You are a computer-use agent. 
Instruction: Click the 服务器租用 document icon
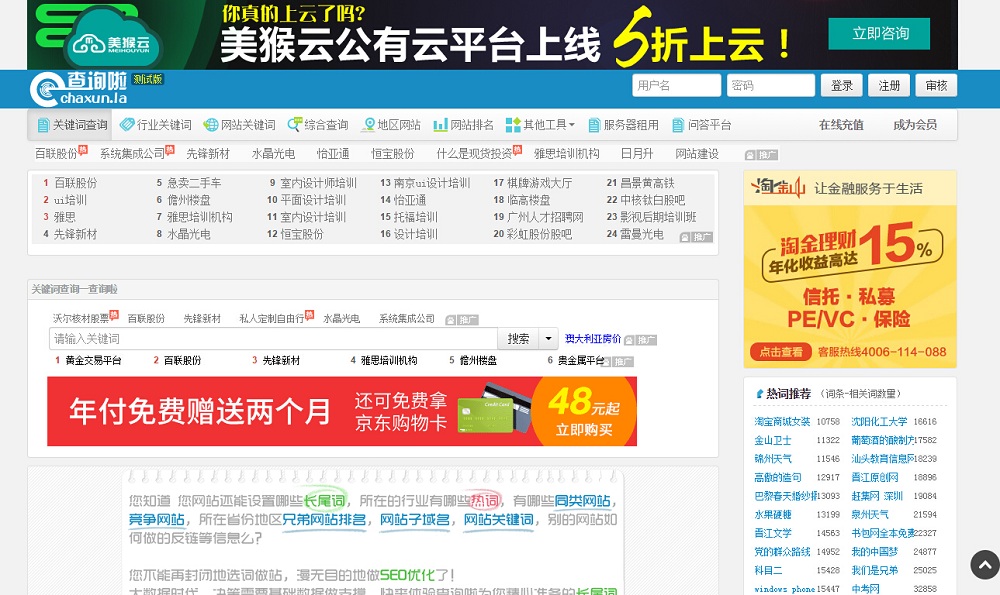point(594,125)
